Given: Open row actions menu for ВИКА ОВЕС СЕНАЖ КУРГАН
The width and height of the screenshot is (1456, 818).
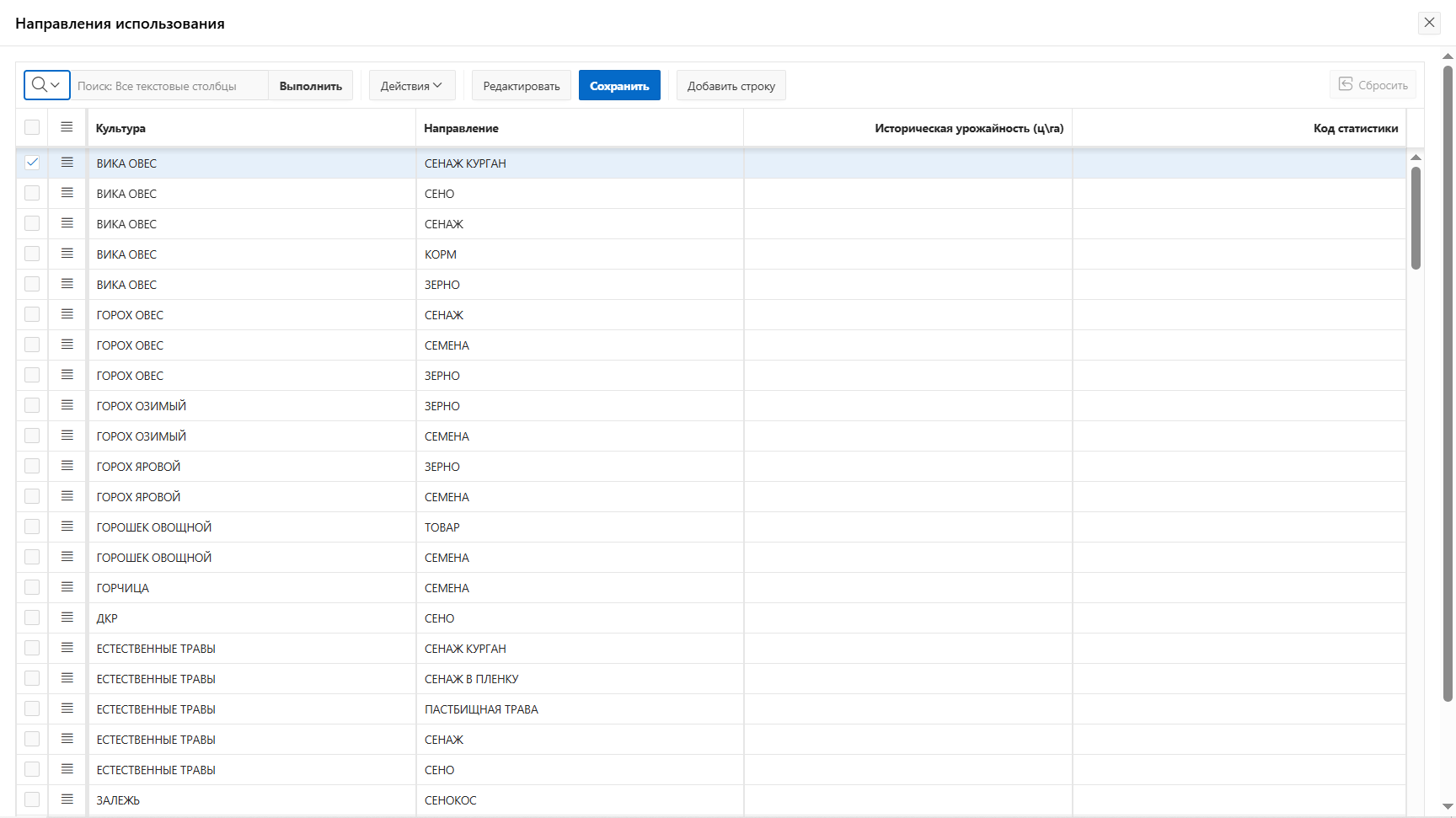Looking at the screenshot, I should coord(67,163).
